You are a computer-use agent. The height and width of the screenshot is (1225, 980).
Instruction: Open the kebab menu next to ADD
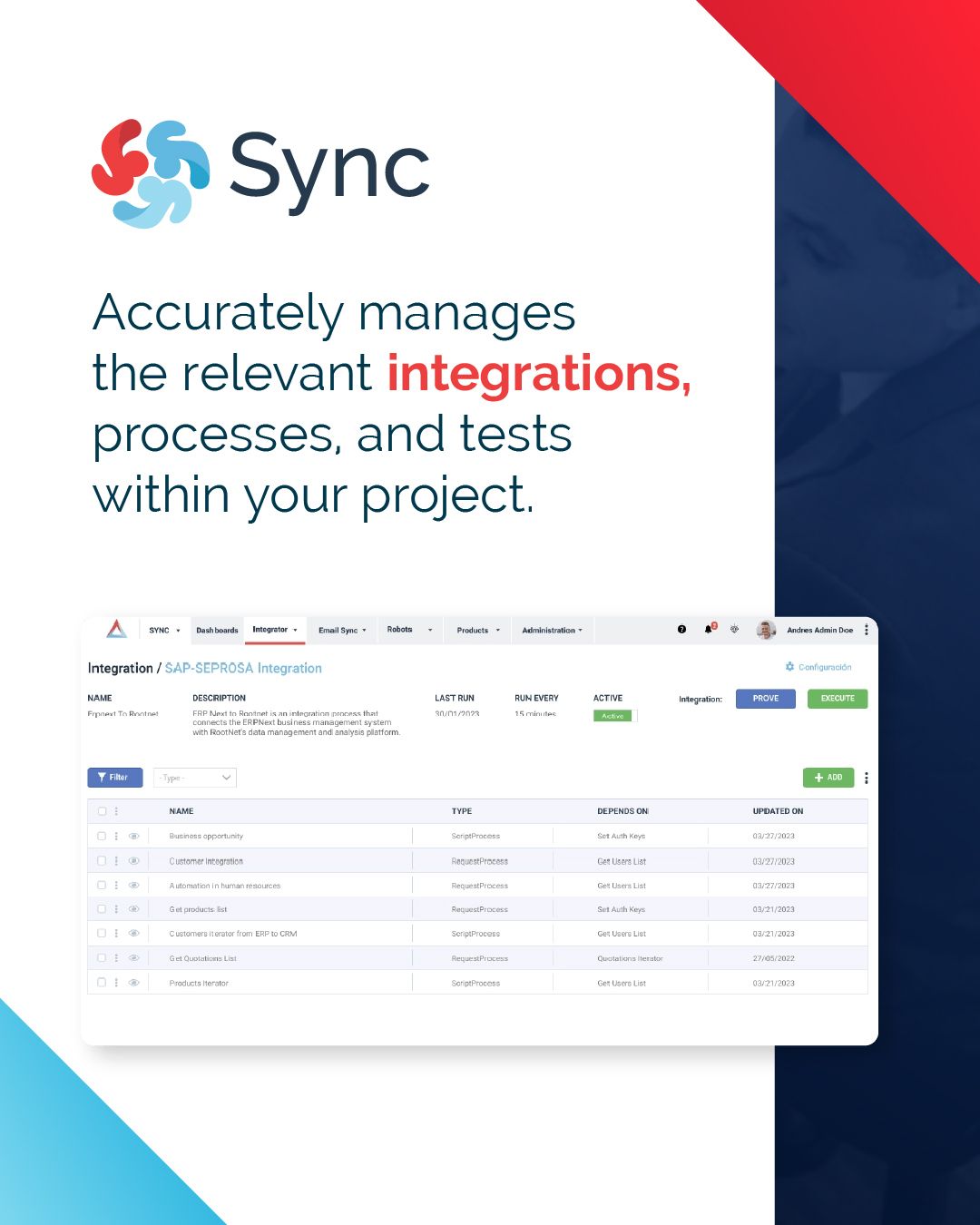click(x=866, y=778)
